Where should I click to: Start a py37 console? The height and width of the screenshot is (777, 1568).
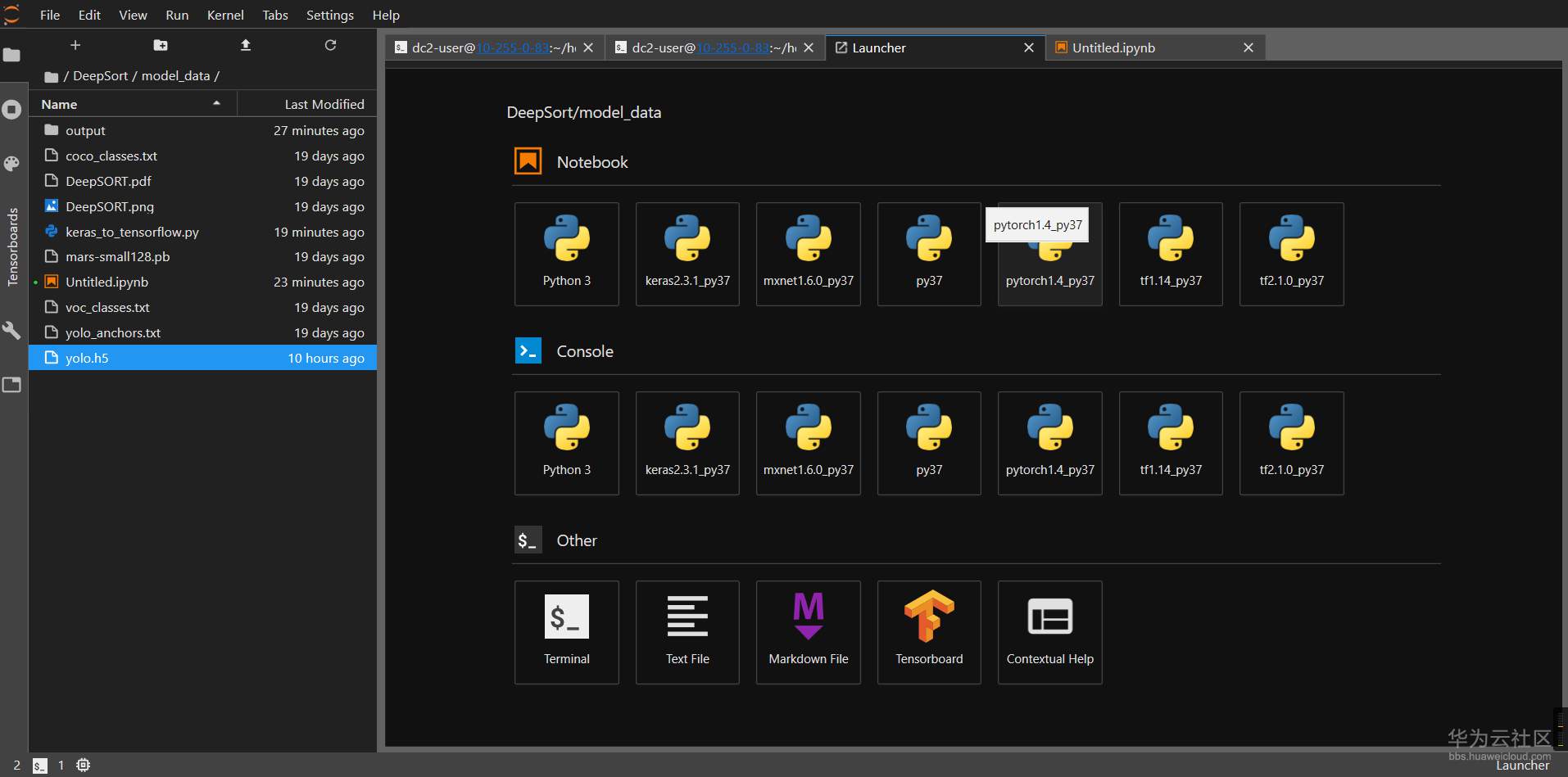(x=929, y=443)
